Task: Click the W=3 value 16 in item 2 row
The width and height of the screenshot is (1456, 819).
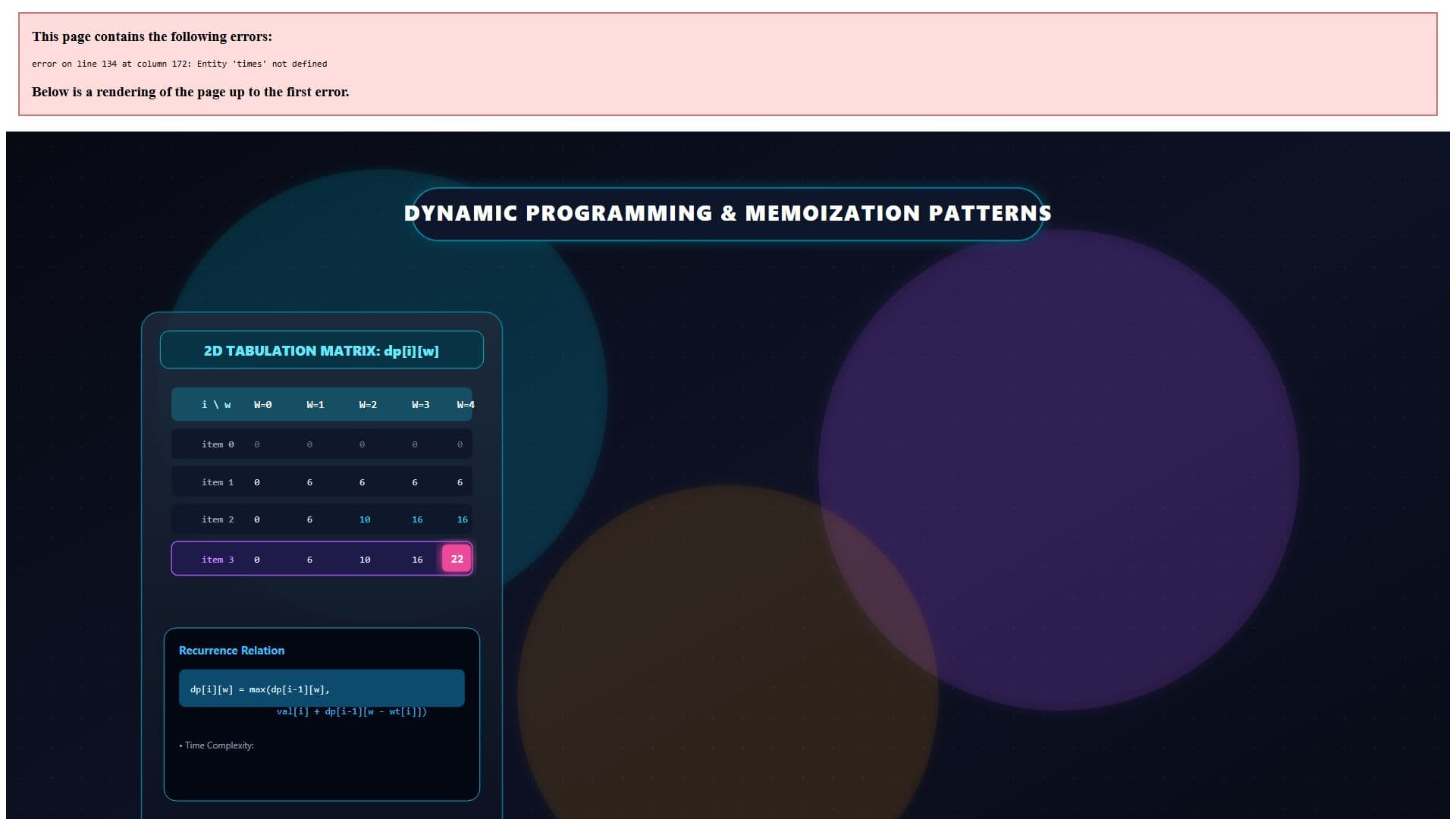Action: 417,519
